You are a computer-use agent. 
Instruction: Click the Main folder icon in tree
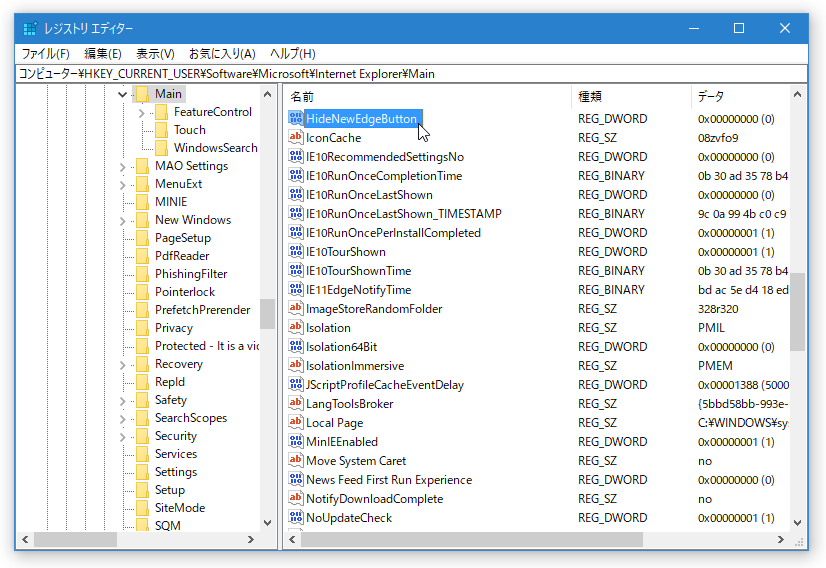pos(142,94)
